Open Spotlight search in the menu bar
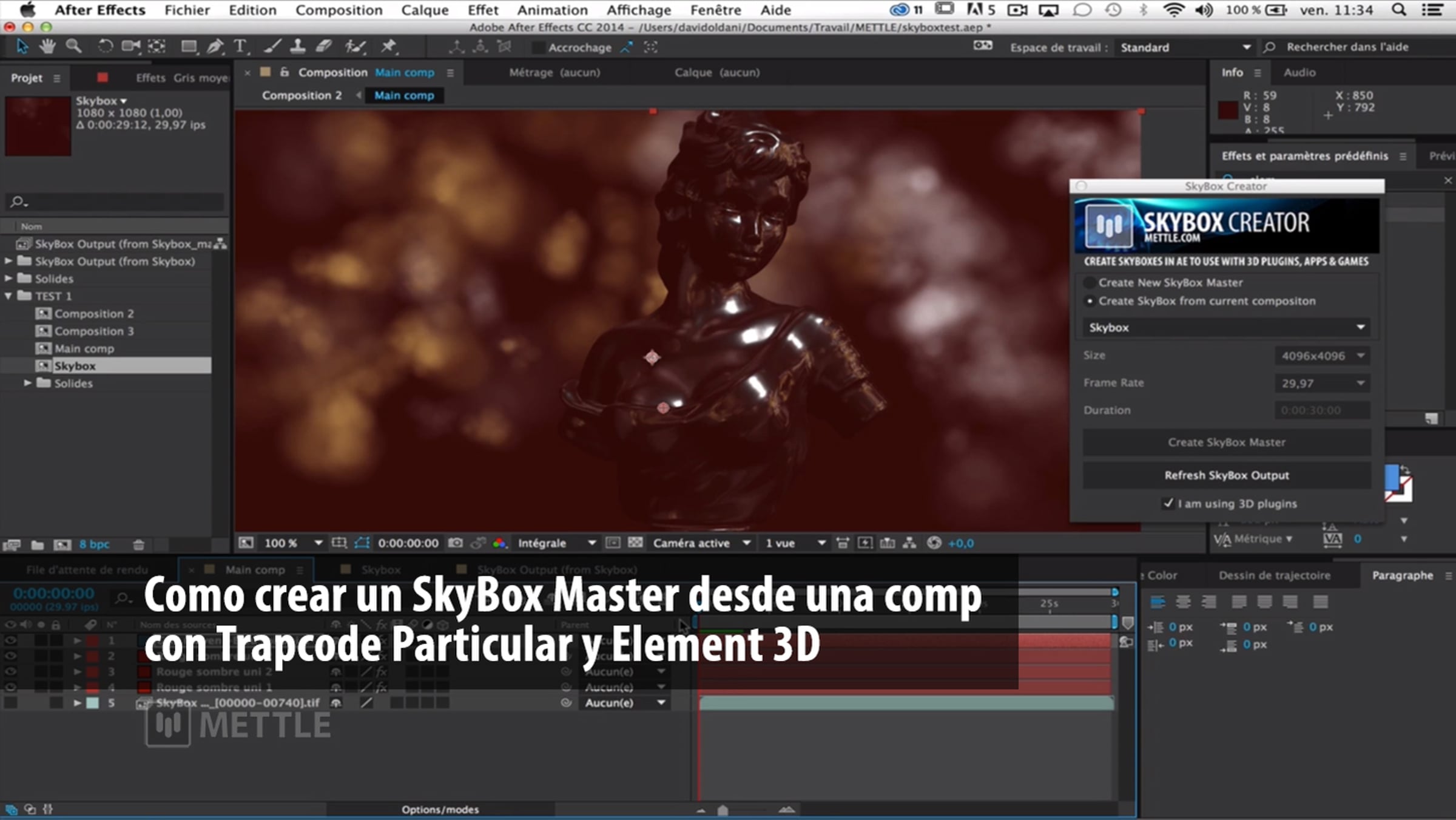 point(1399,10)
